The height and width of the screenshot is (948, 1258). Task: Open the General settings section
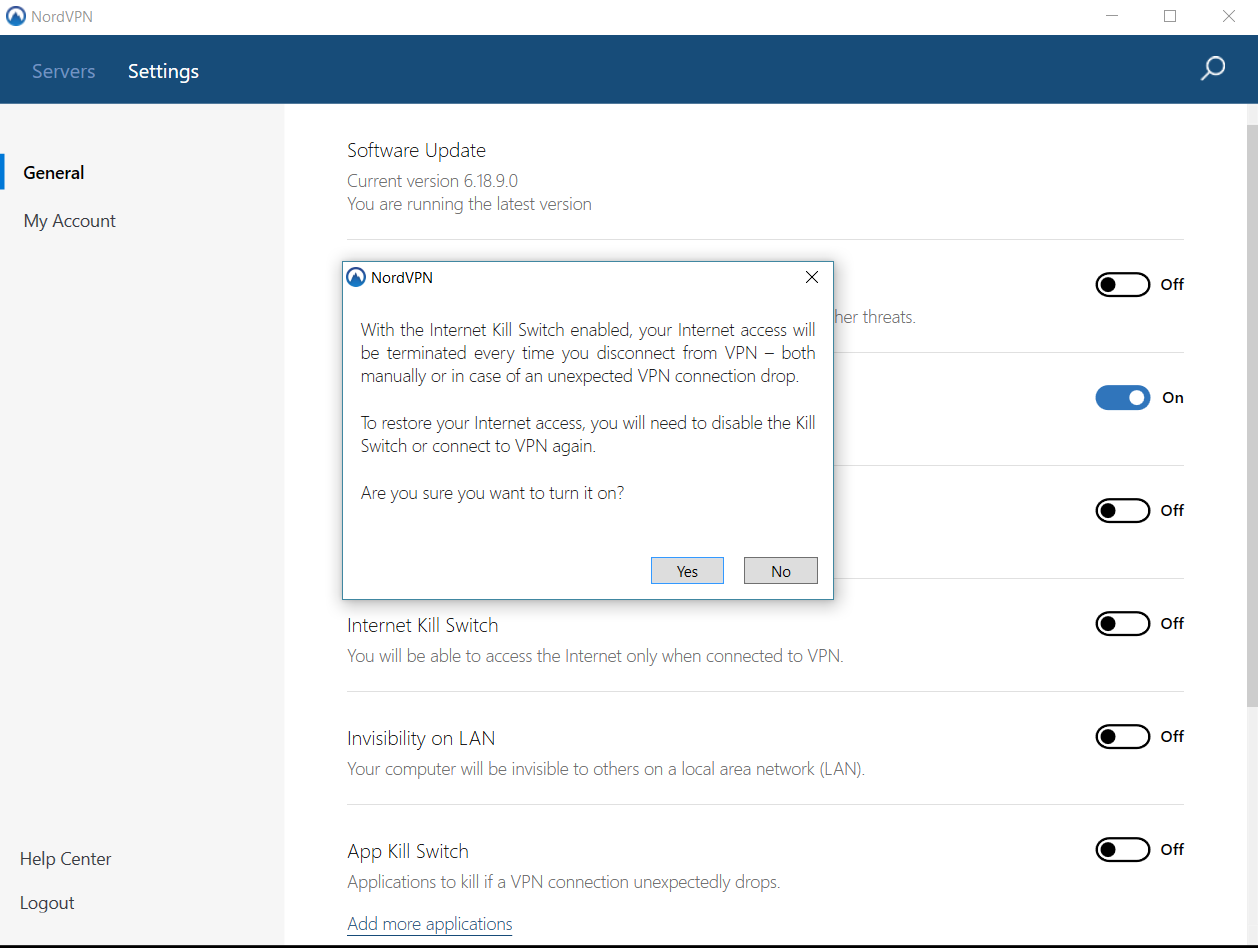tap(54, 173)
